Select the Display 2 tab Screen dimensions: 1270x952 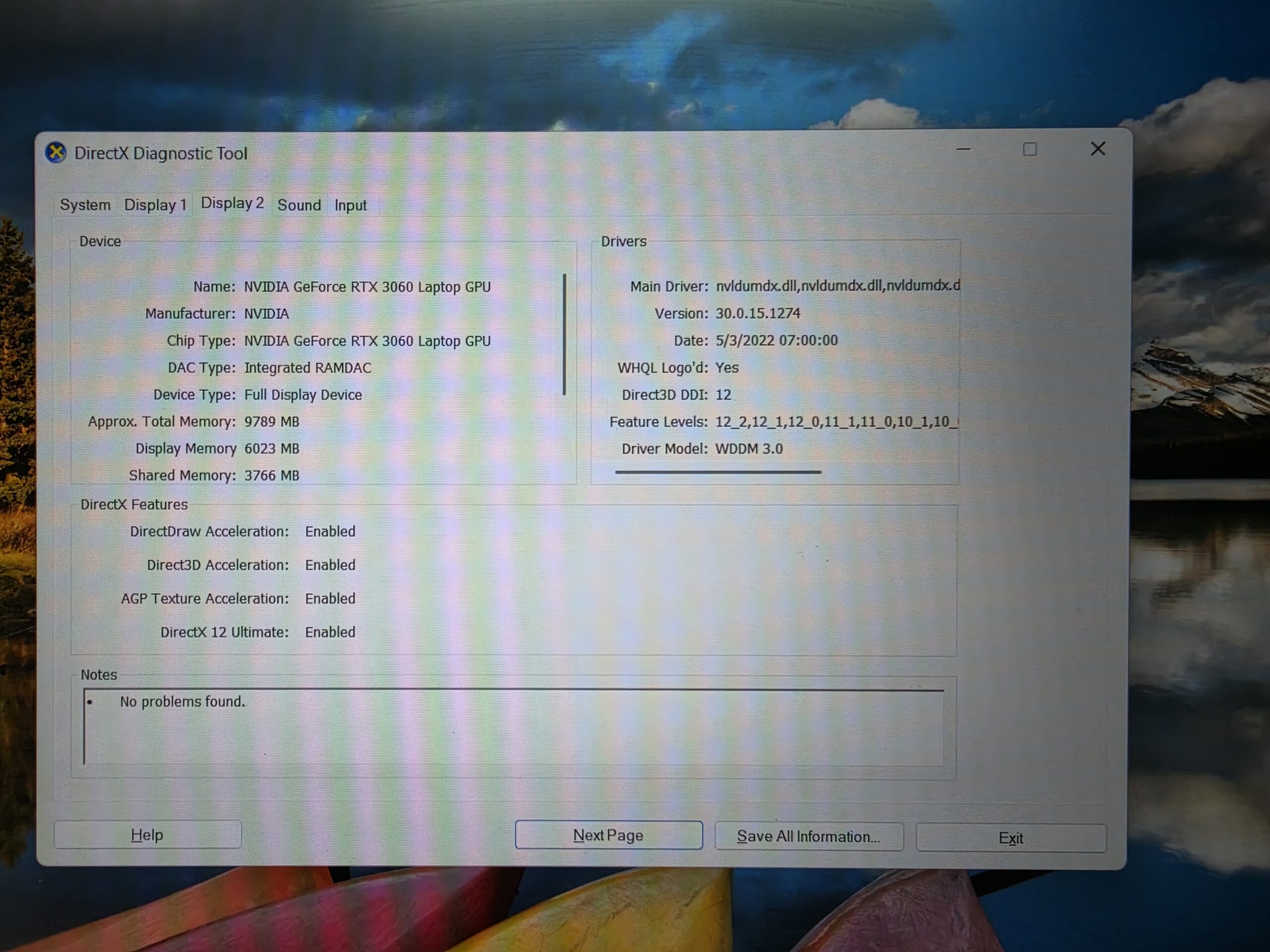232,203
